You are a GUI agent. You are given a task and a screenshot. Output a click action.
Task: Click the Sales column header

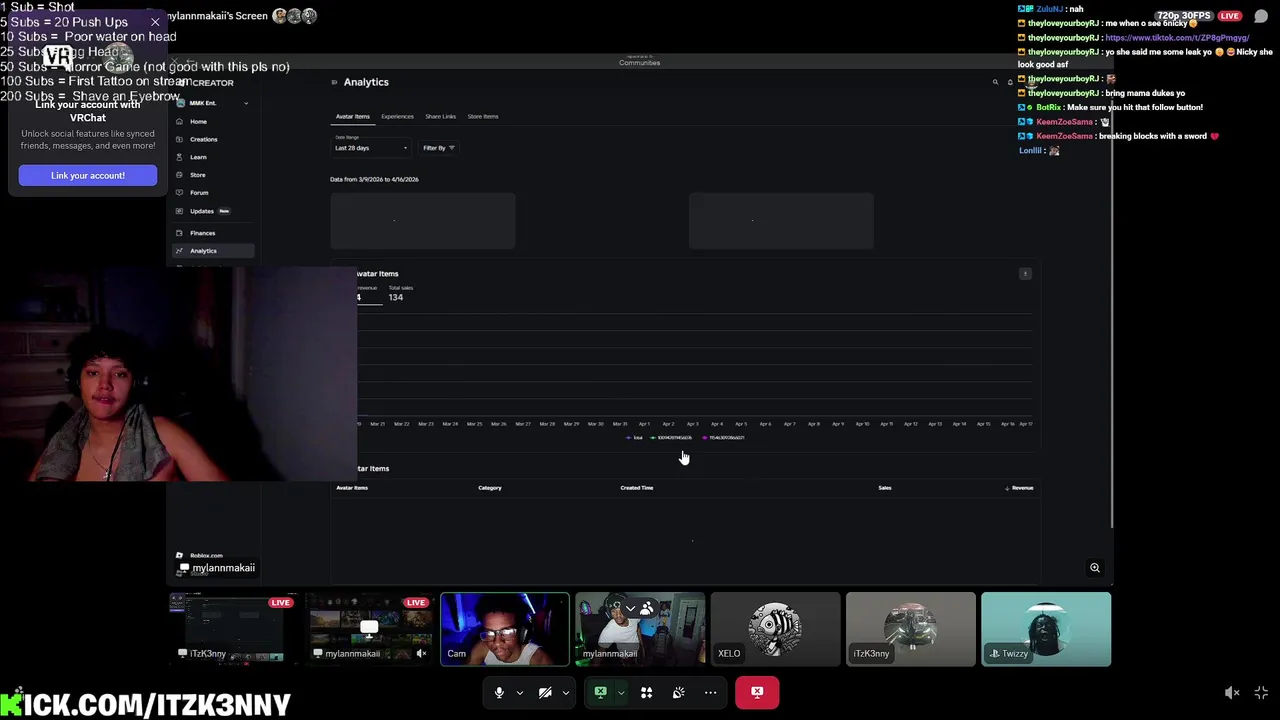coord(885,488)
